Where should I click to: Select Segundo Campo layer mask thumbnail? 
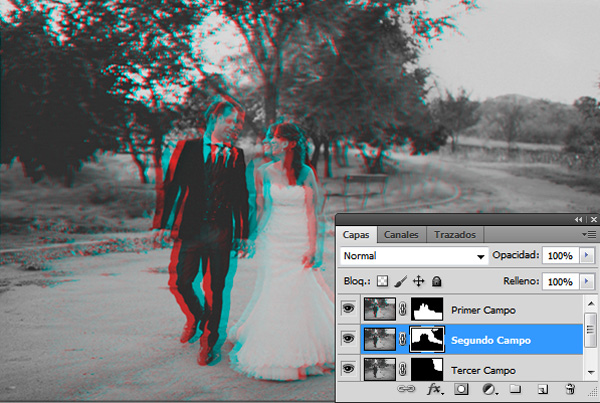(427, 339)
